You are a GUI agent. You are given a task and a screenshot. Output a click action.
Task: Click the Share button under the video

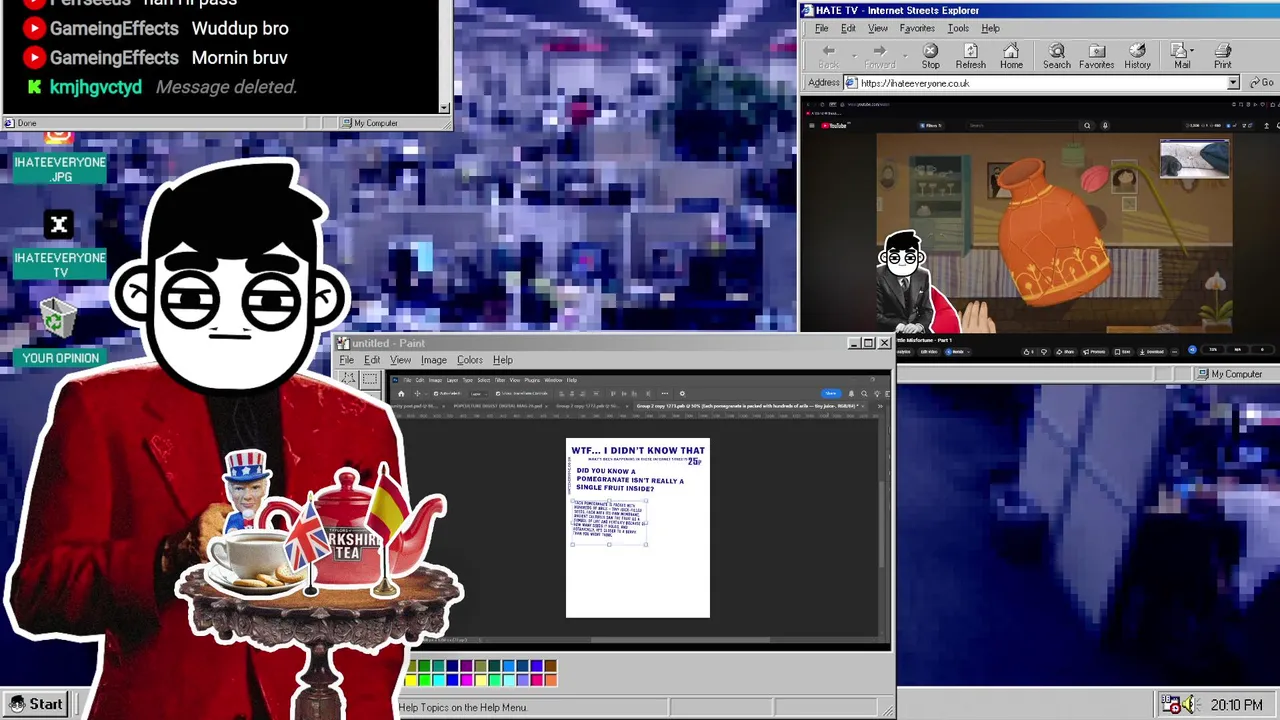pos(1065,352)
